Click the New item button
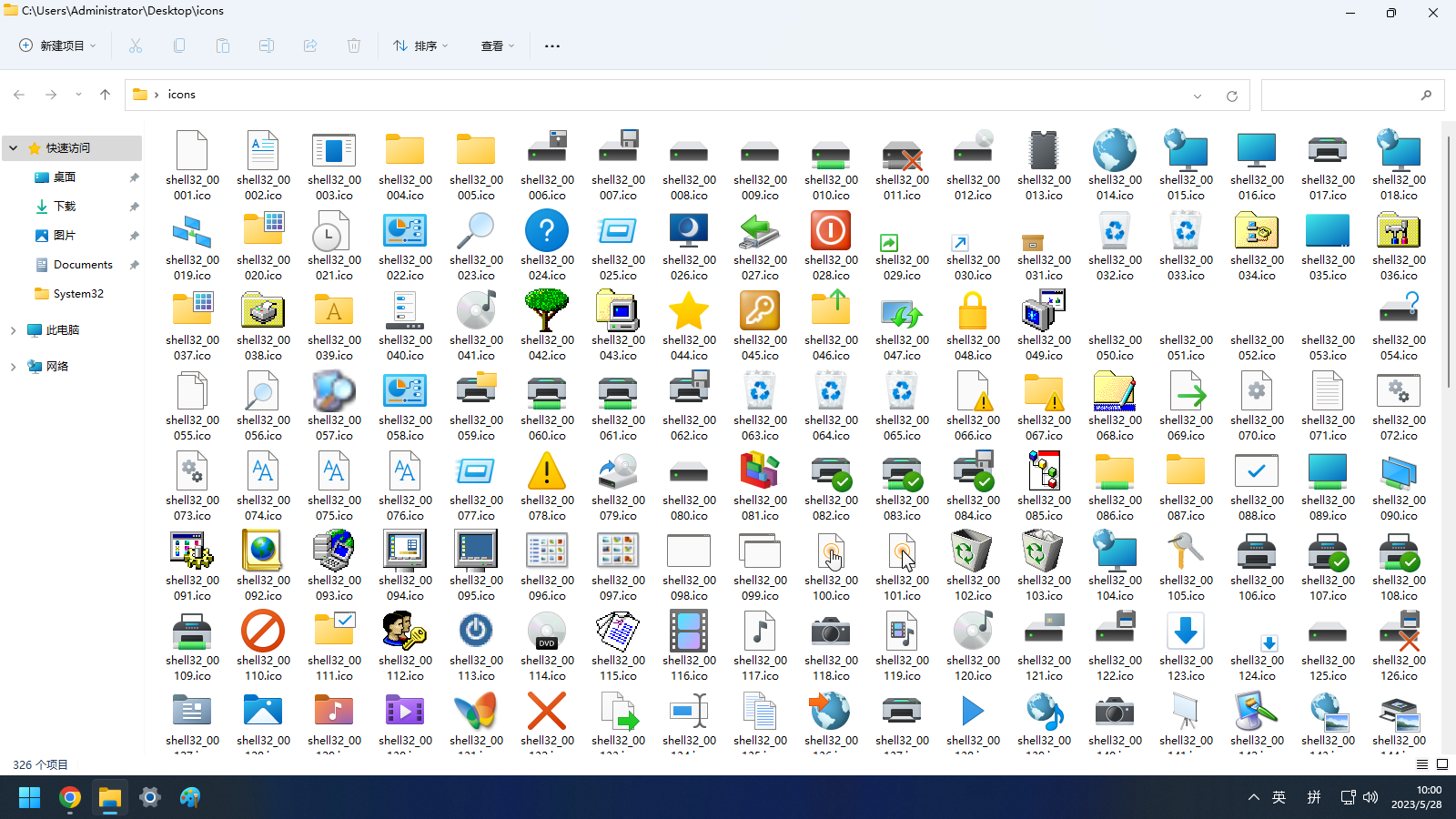This screenshot has height=819, width=1456. (57, 45)
